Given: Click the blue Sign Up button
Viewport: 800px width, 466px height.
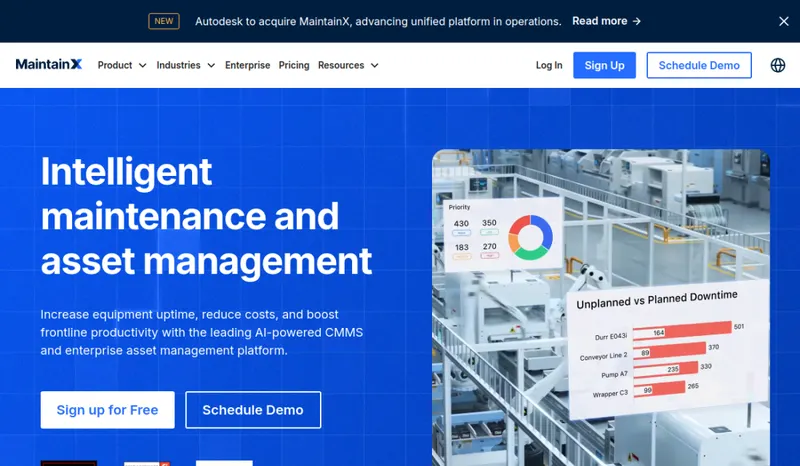Looking at the screenshot, I should (x=604, y=65).
